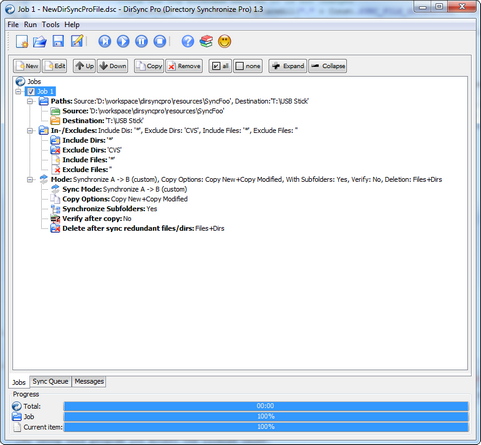Click the stacked books icon
481x445 pixels.
point(206,42)
